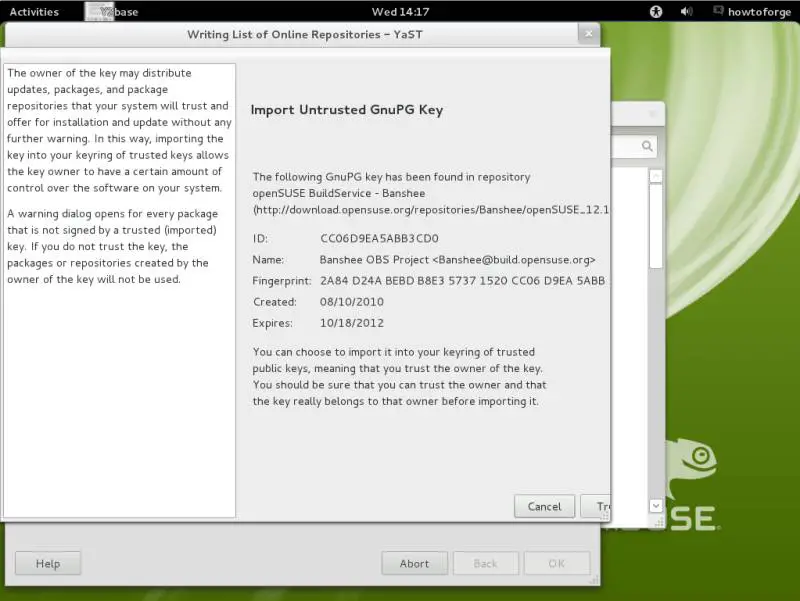Click the created date 08/10/2010

click(352, 302)
